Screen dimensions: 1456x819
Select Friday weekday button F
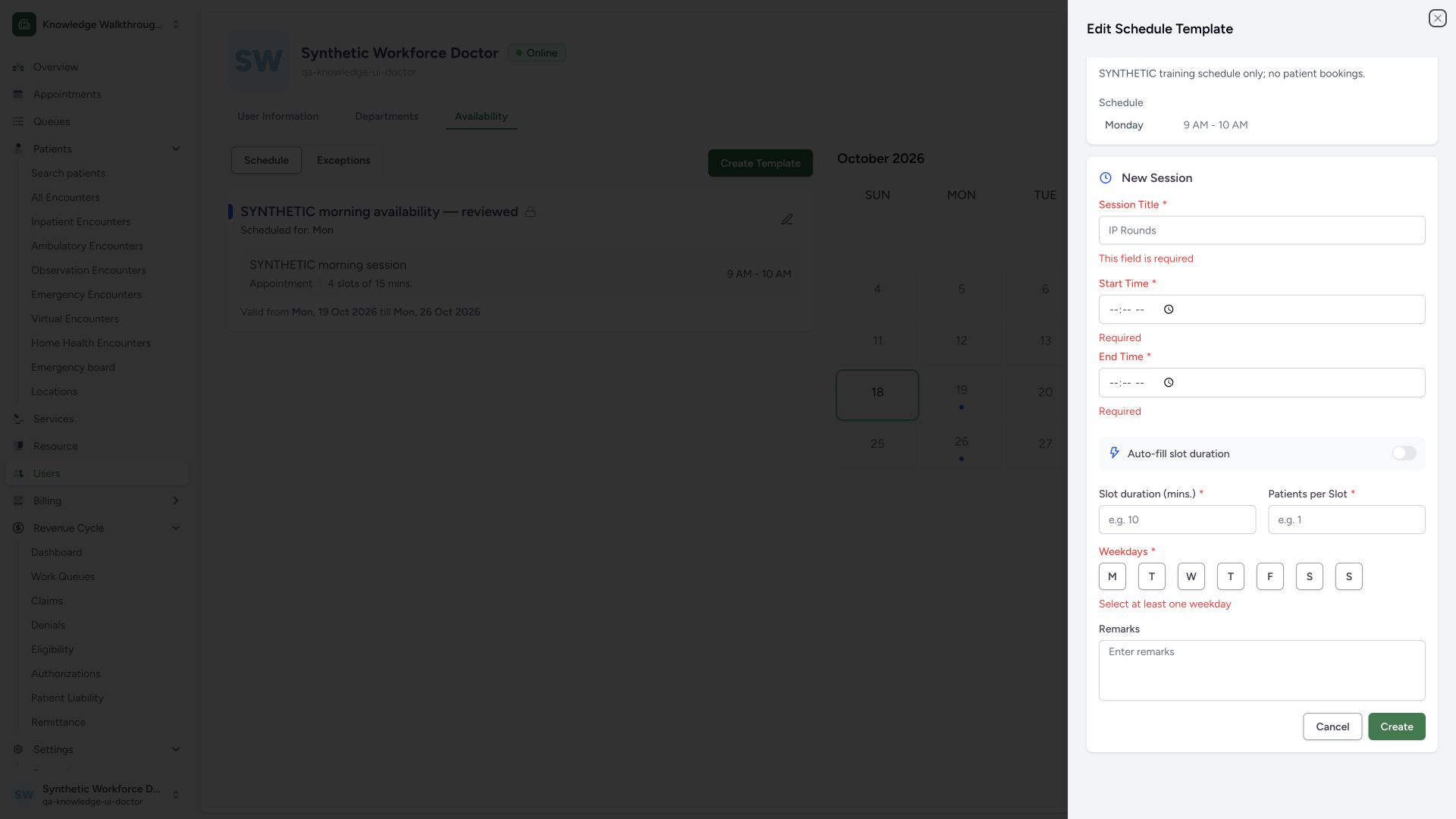1270,576
